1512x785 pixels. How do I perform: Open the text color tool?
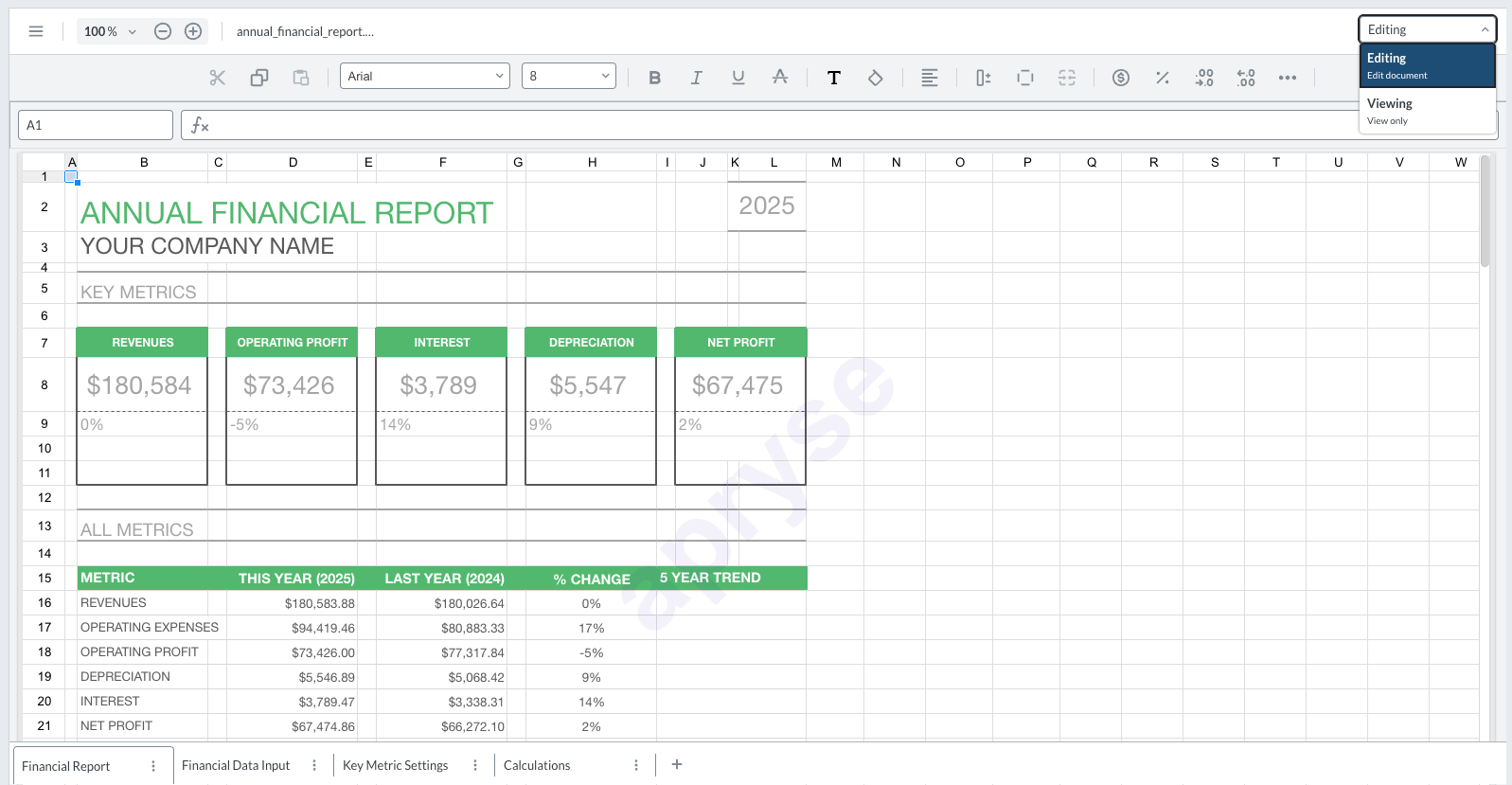coord(834,78)
